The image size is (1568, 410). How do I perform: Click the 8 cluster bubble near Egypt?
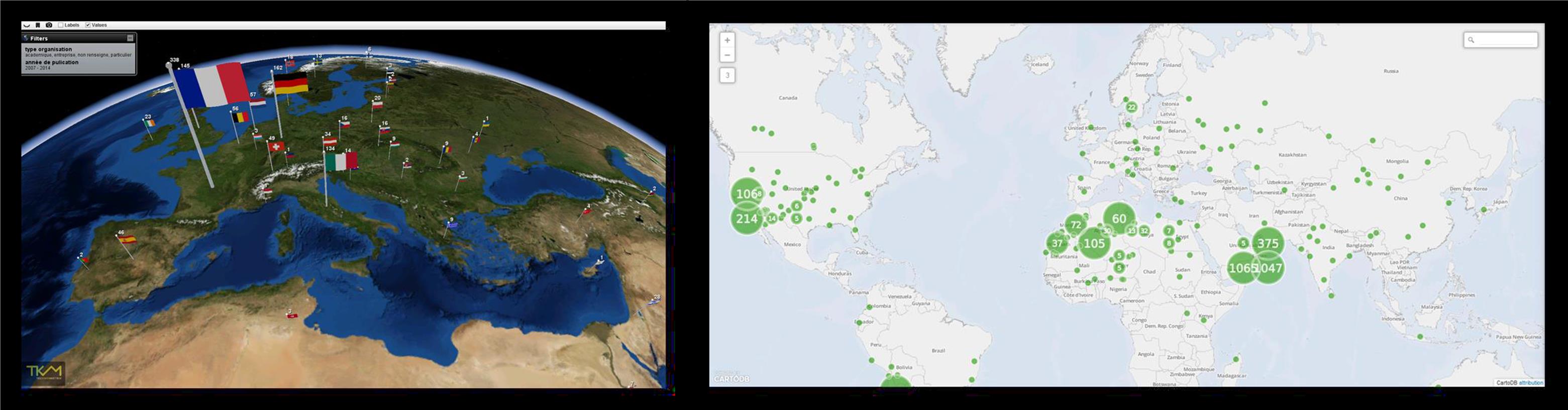click(1169, 243)
